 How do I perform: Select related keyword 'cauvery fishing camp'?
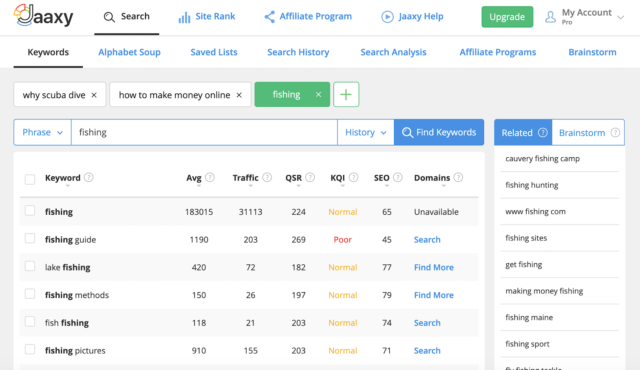542,159
